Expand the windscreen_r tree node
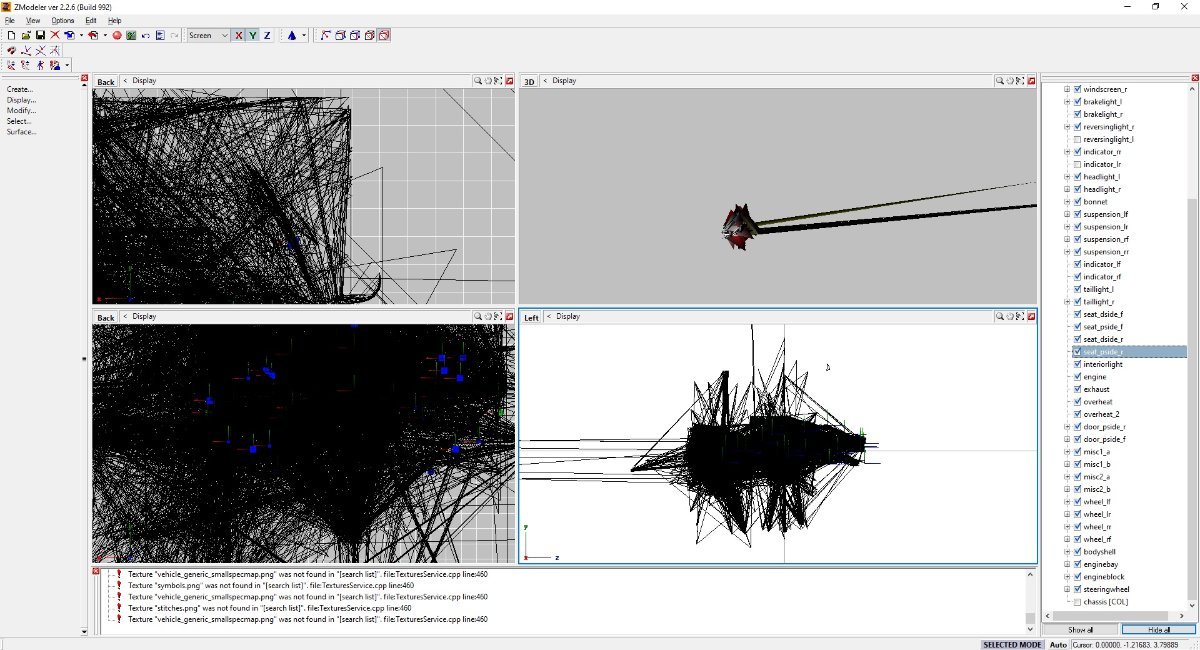This screenshot has width=1200, height=650. [x=1067, y=89]
